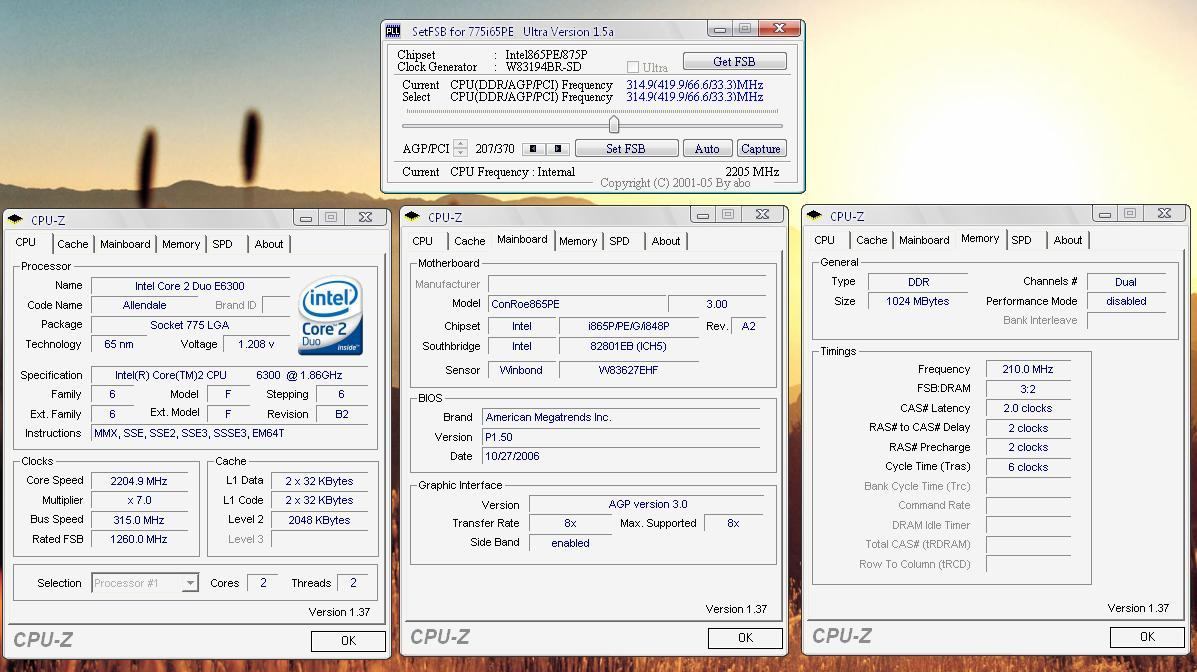
Task: Click OK in the middle CPU-Z window
Action: click(745, 638)
